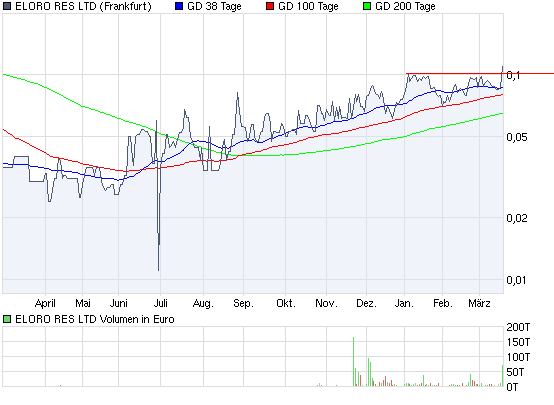554x405 pixels.
Task: Click the 'Feb.' axis label
Action: (x=443, y=303)
